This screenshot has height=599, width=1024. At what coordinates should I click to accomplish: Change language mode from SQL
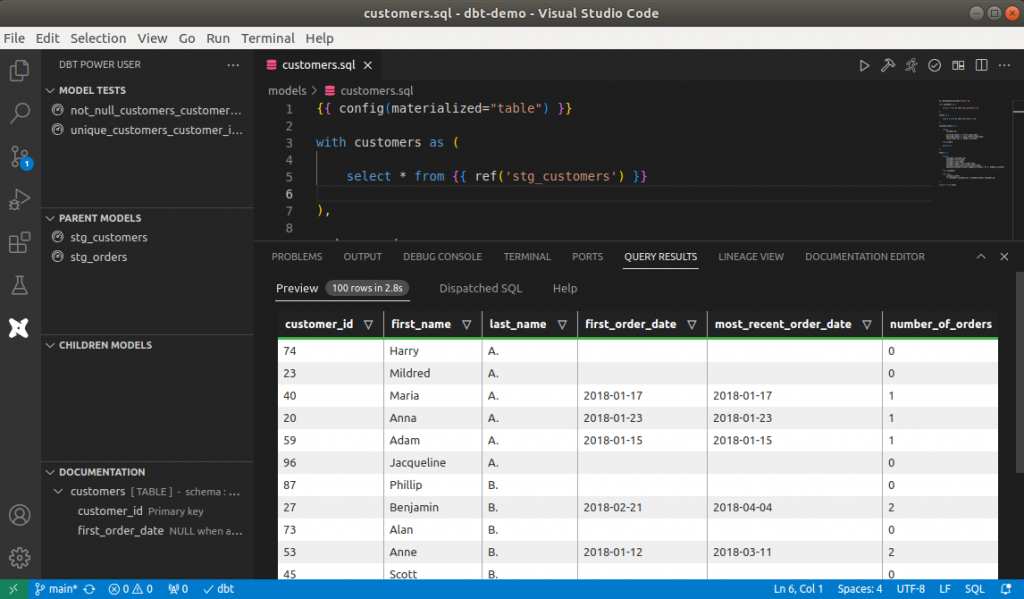pos(974,589)
